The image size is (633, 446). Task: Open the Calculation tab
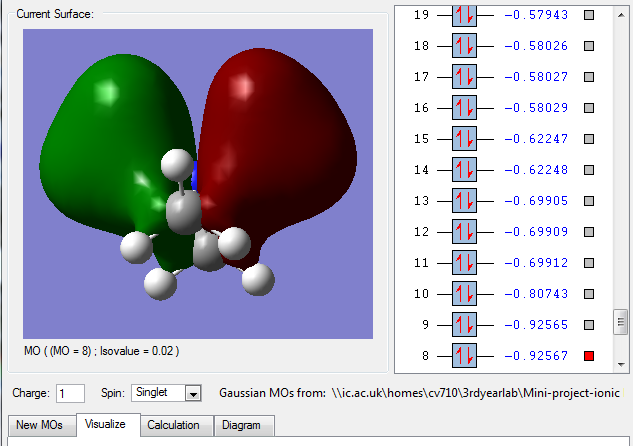pyautogui.click(x=177, y=425)
